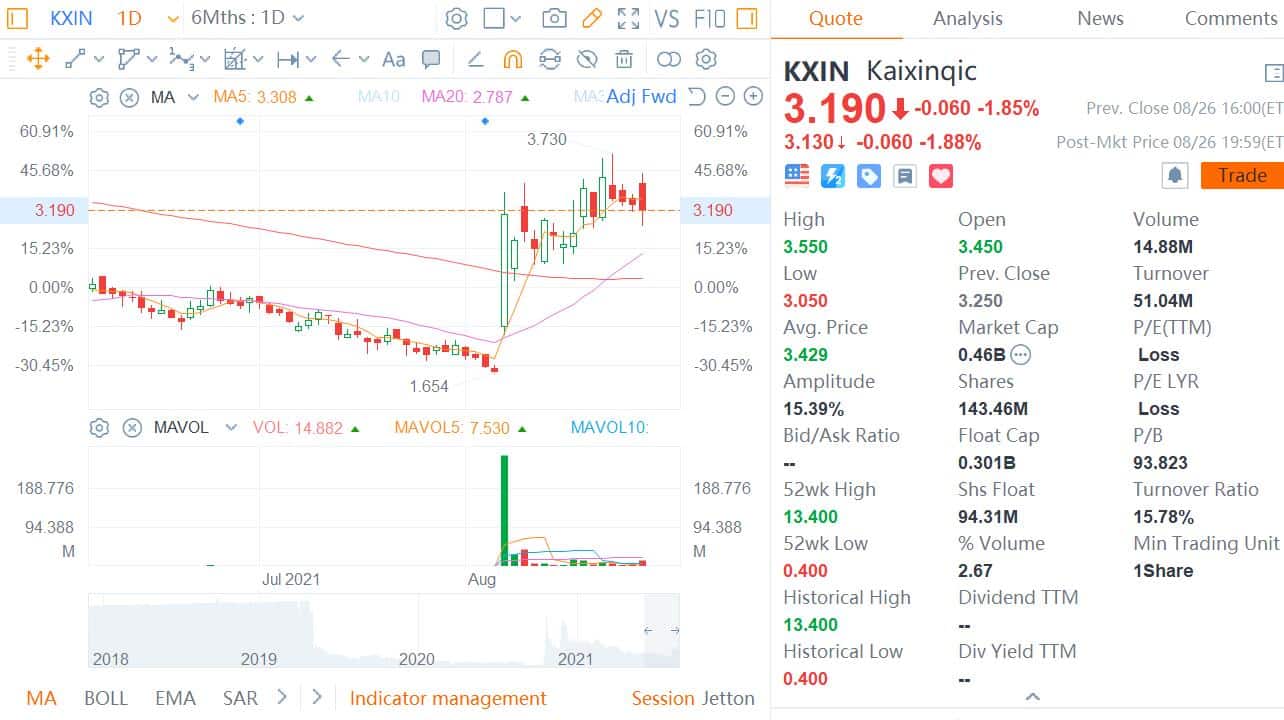1284x720 pixels.
Task: Hide all drawings with the eye icon
Action: (x=587, y=59)
